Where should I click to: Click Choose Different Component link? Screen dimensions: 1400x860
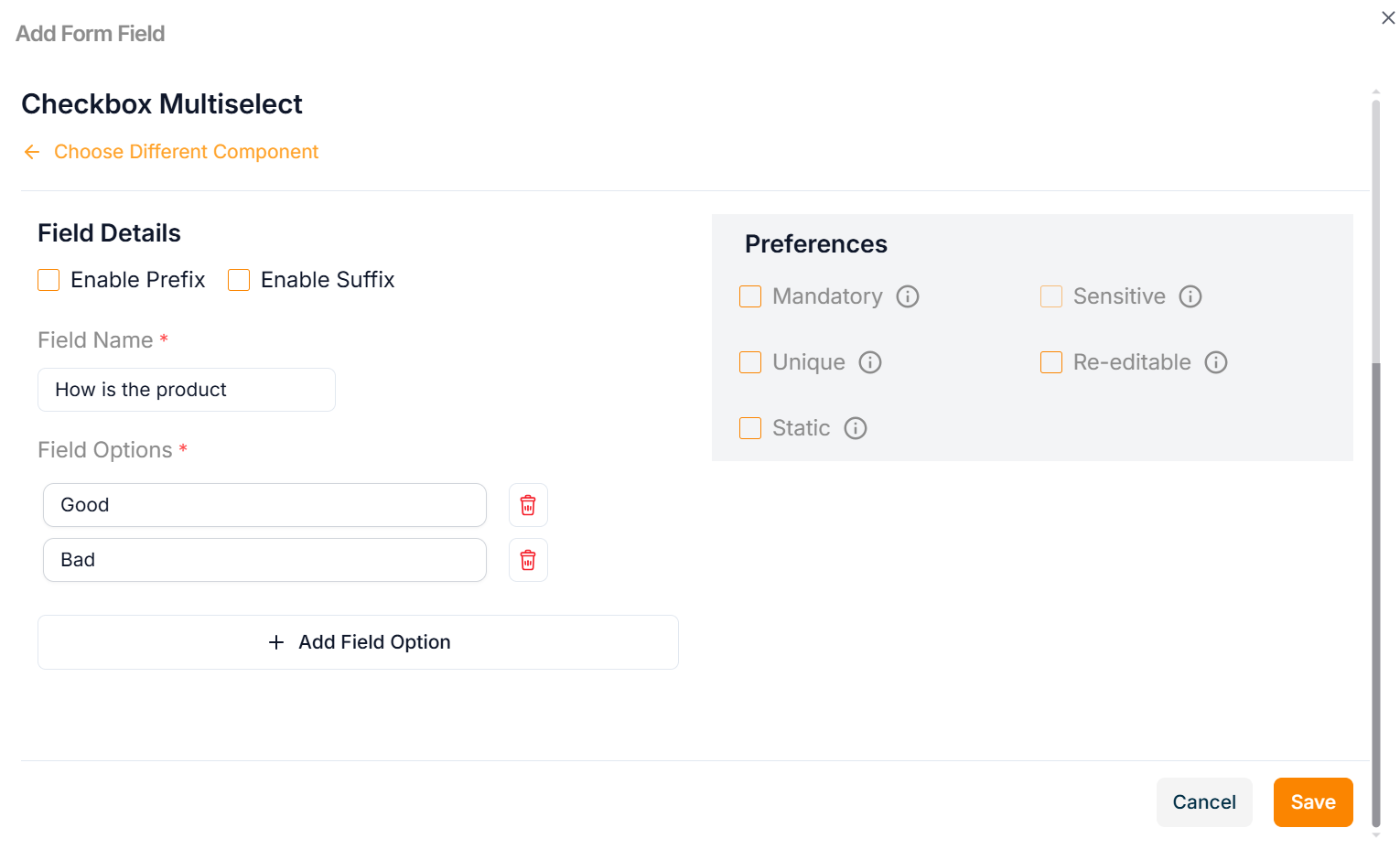186,152
